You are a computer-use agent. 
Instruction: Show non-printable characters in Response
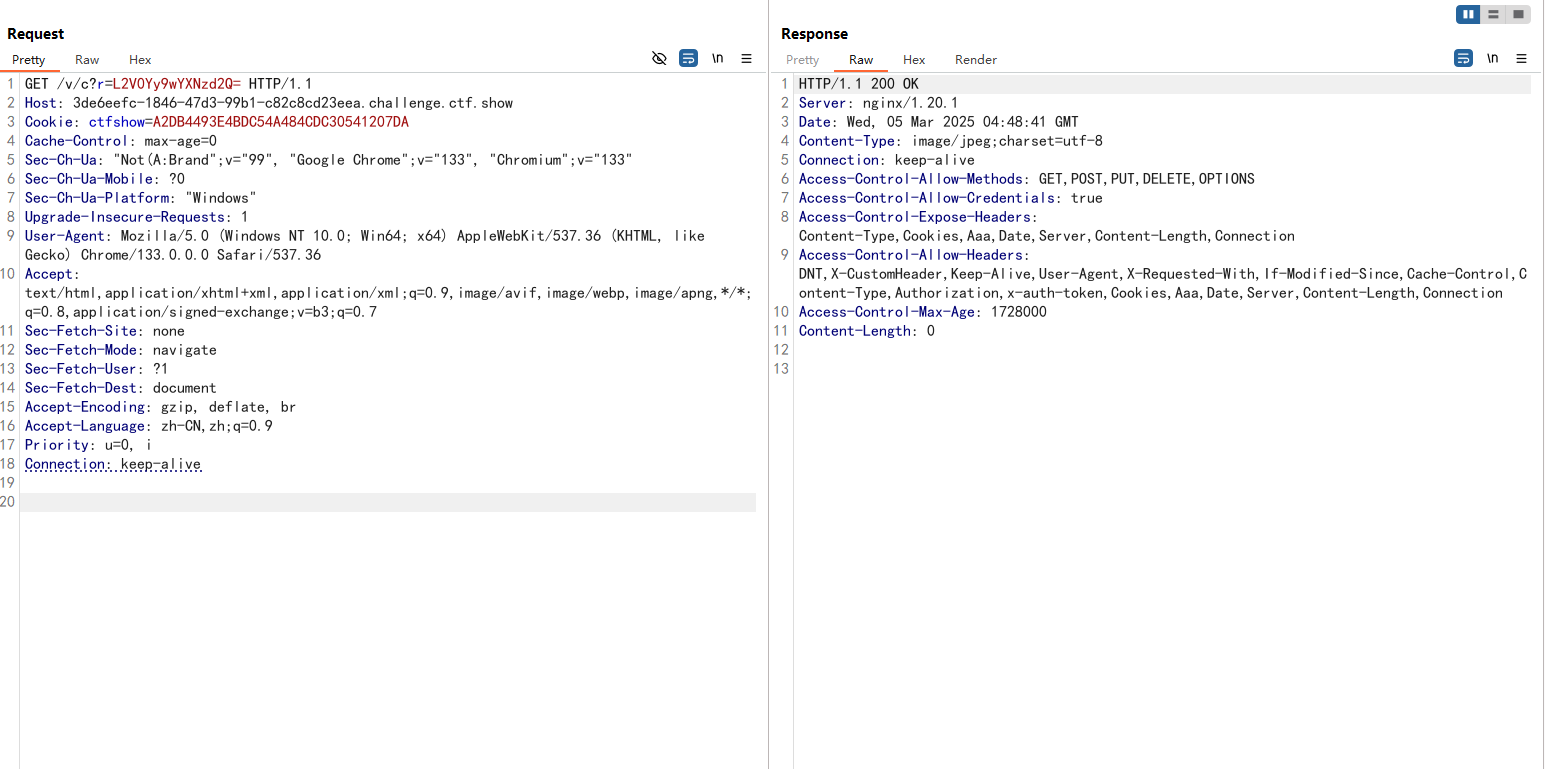1492,59
